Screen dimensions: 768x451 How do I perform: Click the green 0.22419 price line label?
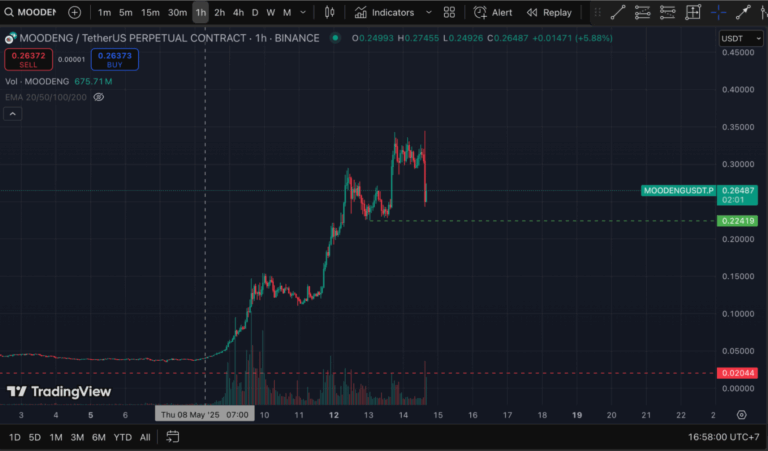(737, 221)
